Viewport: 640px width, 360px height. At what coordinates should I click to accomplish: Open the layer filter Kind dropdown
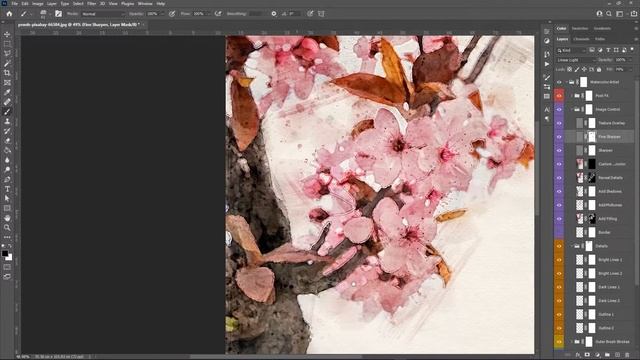[571, 50]
